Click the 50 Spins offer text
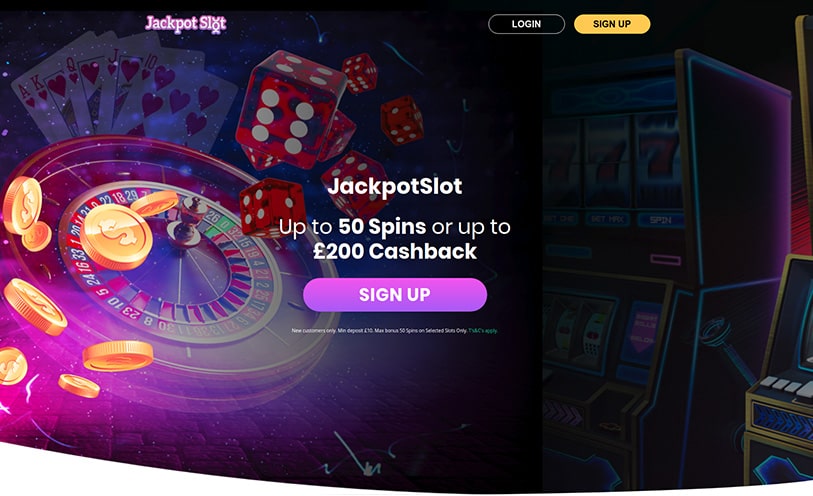 click(x=382, y=226)
